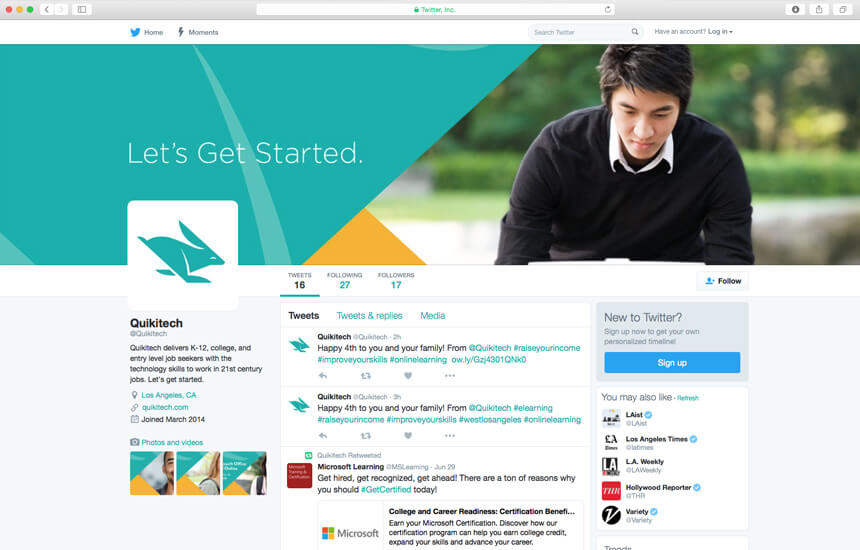Like the second Quikitech tweet

(x=408, y=435)
